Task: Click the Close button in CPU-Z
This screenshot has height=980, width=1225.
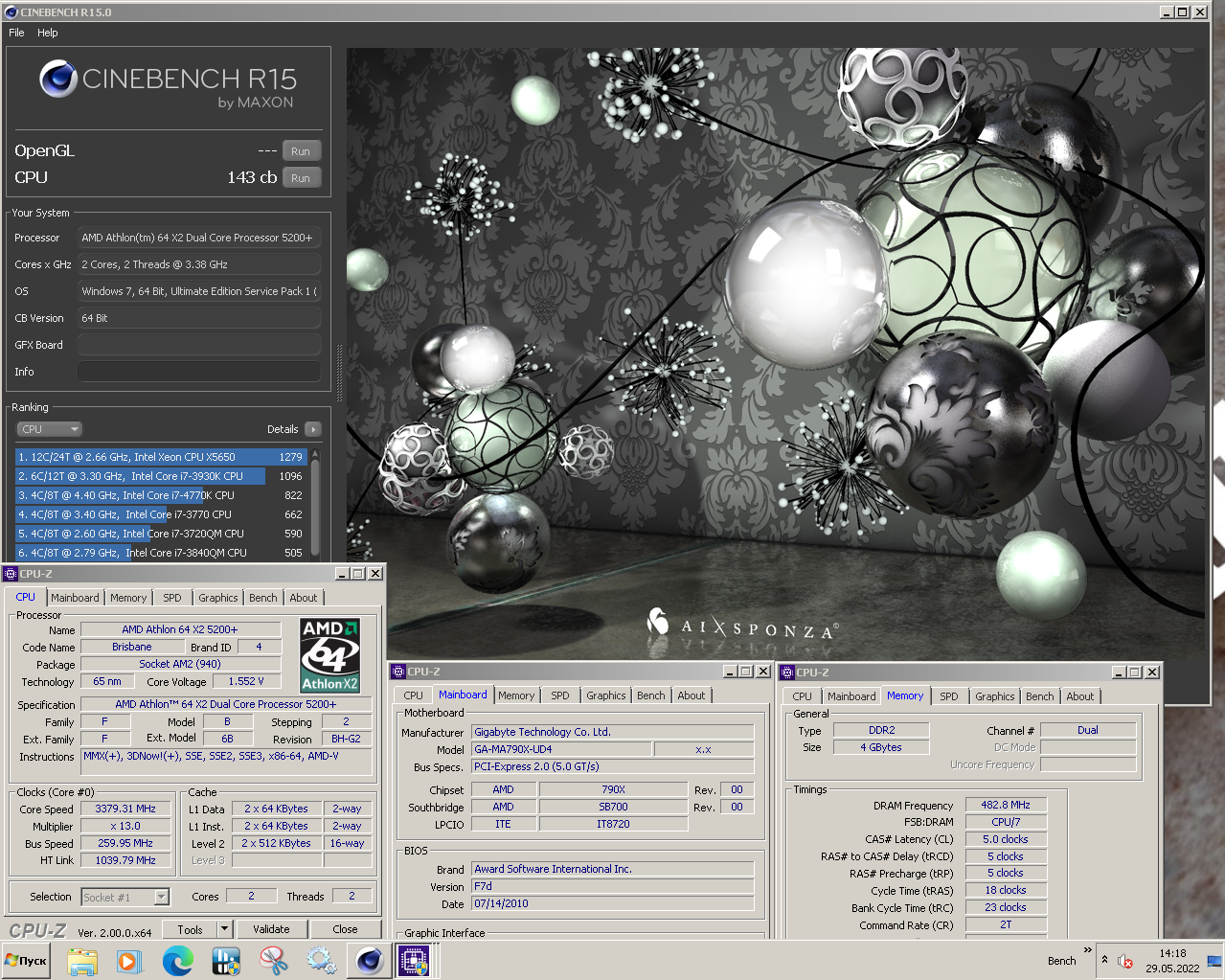Action: pos(345,929)
